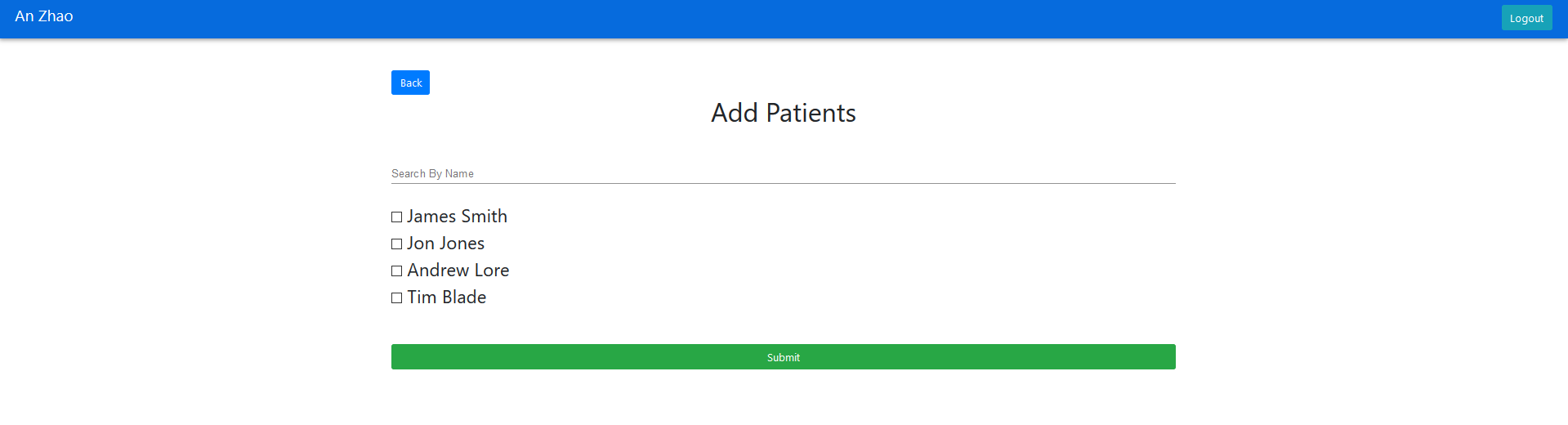1568x425 pixels.
Task: Click the Back button
Action: click(x=410, y=83)
